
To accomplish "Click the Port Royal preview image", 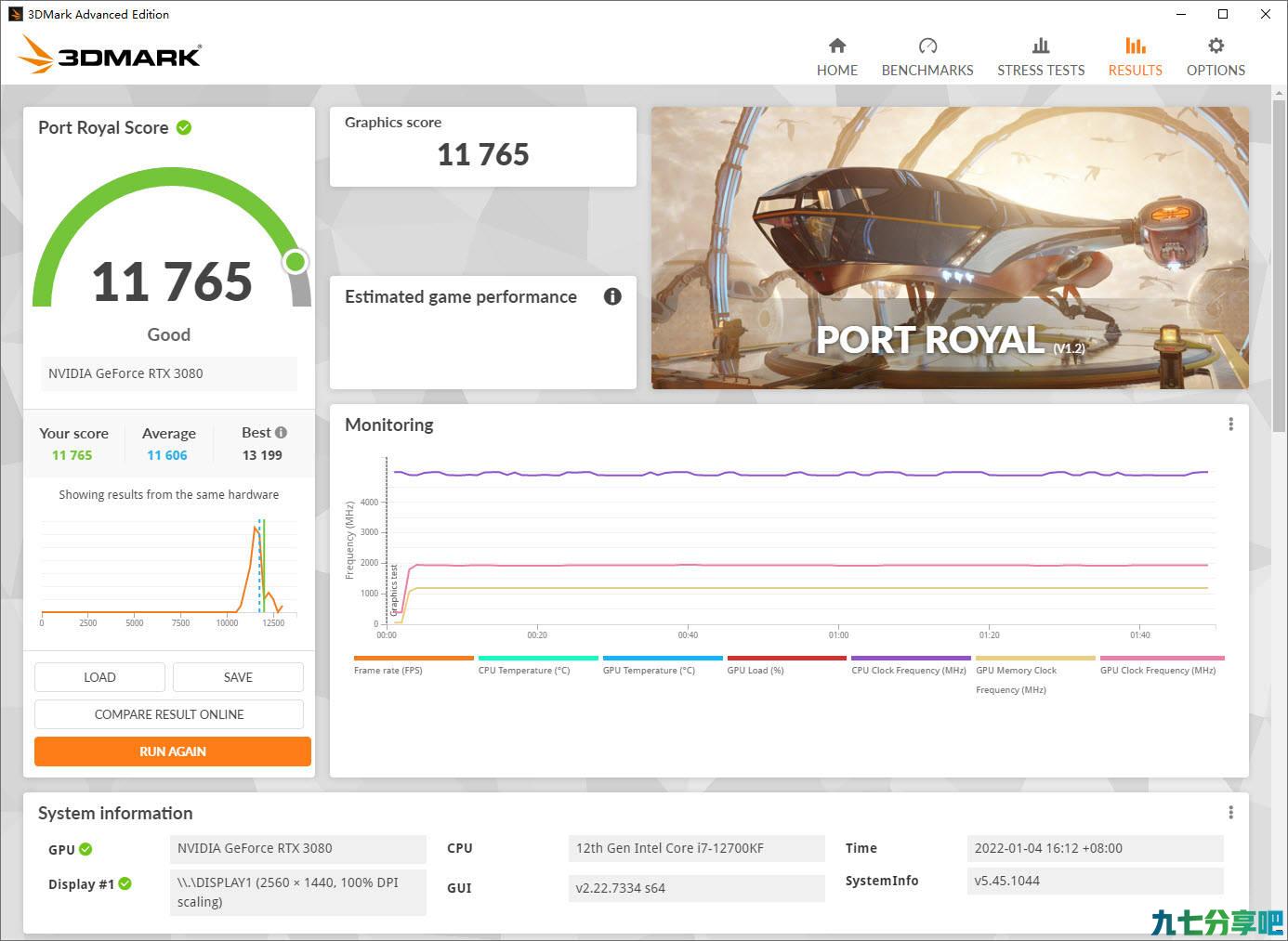I will (x=950, y=247).
